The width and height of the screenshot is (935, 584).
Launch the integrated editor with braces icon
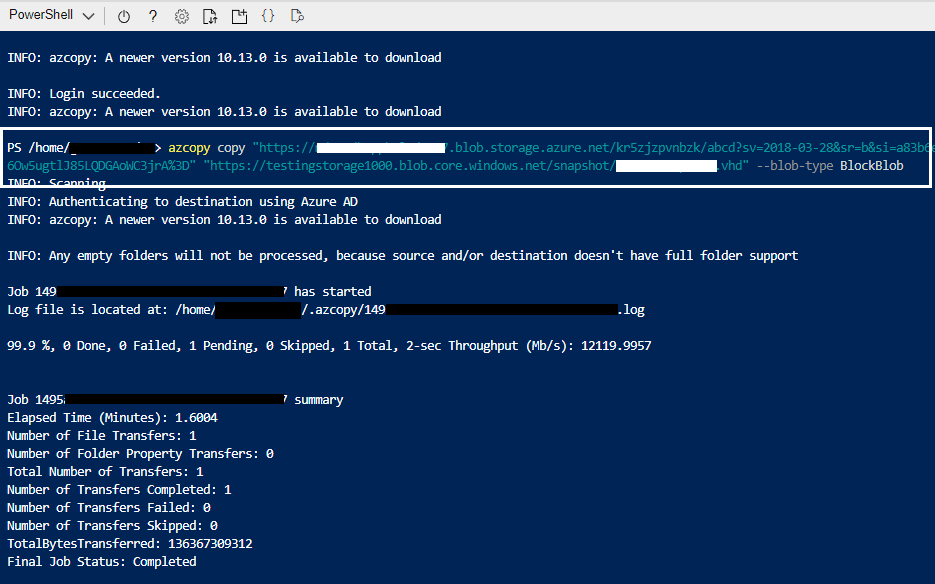[269, 15]
